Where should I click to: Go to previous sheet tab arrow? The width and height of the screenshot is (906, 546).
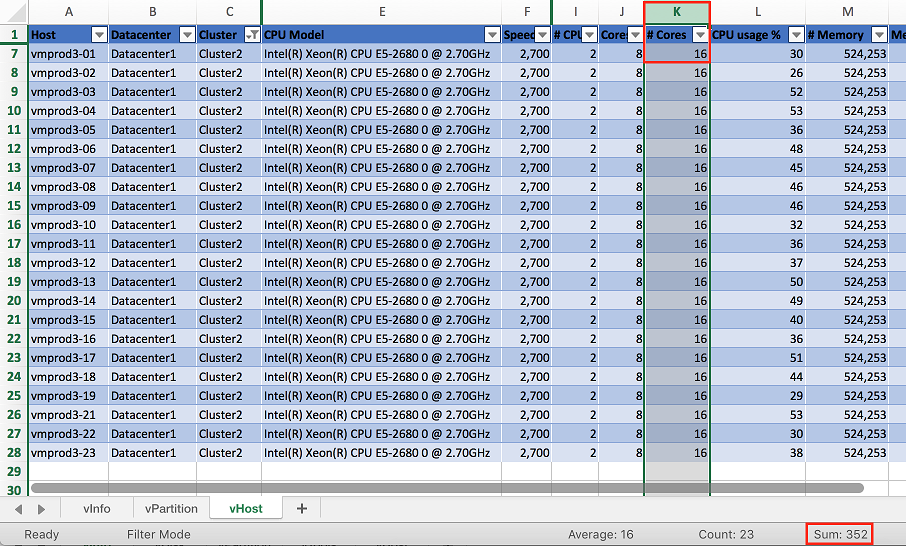[18, 509]
